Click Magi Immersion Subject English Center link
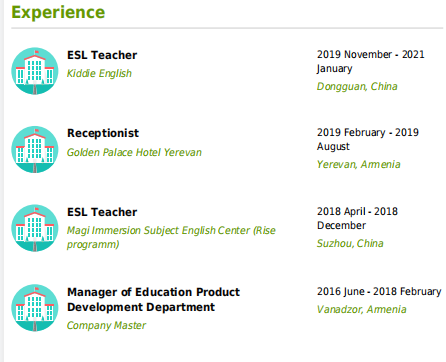Image resolution: width=446 pixels, height=362 pixels. 171,237
